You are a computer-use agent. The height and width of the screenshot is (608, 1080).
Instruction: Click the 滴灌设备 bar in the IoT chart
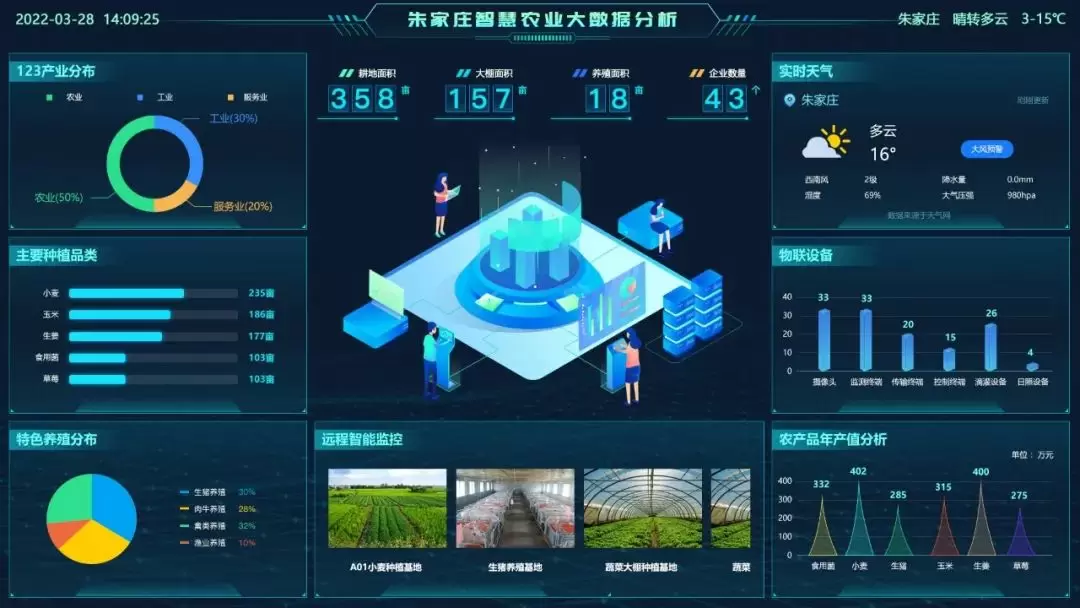[990, 347]
